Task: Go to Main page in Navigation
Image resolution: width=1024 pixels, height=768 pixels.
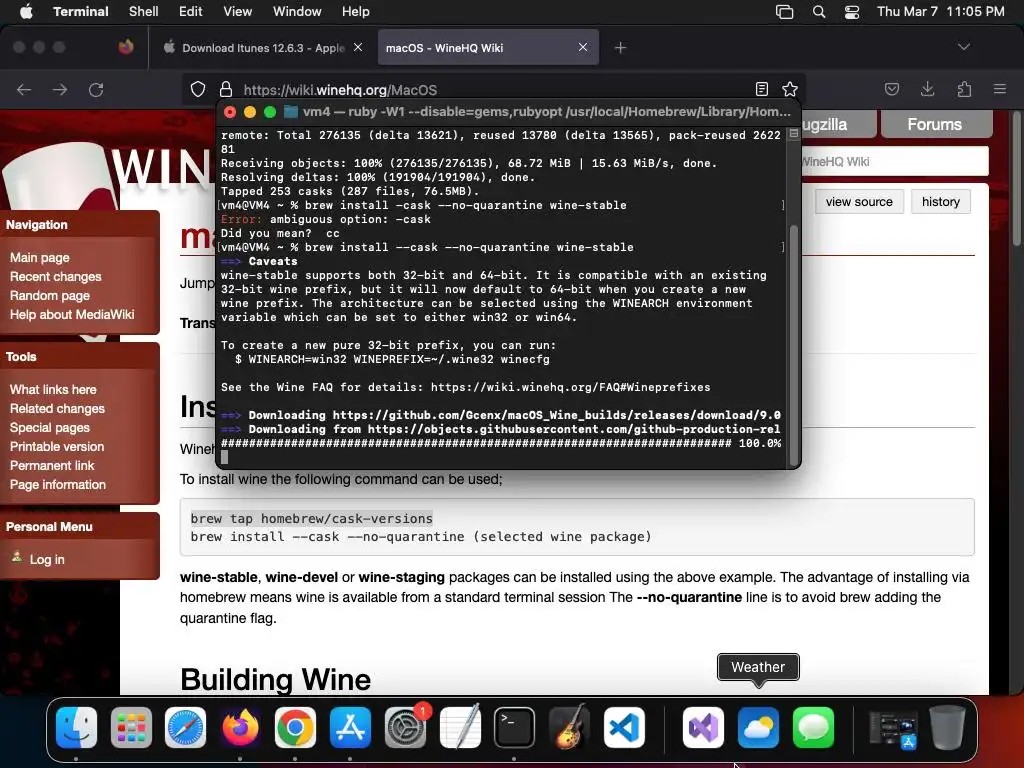Action: tap(39, 257)
